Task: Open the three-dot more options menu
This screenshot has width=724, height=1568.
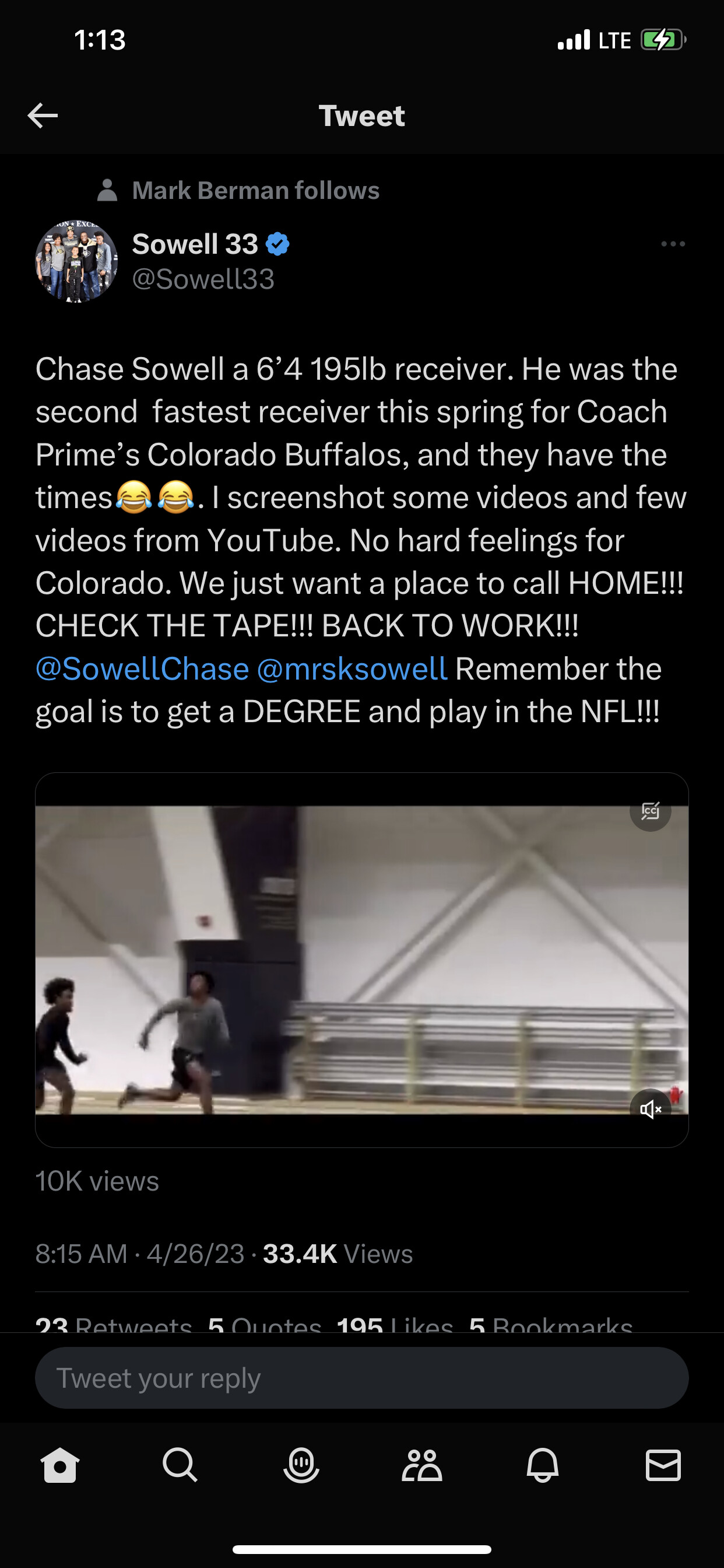Action: point(673,244)
